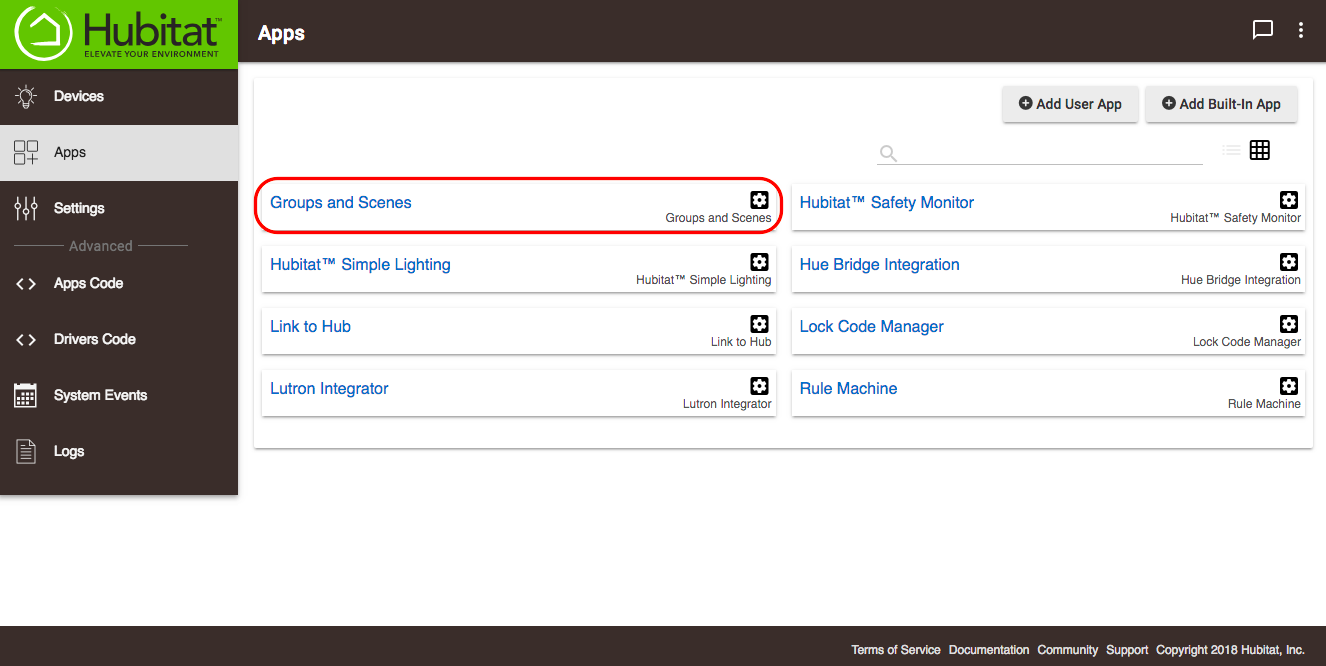Screen dimensions: 1326x666
Task: Go to Devices in sidebar
Action: point(119,97)
